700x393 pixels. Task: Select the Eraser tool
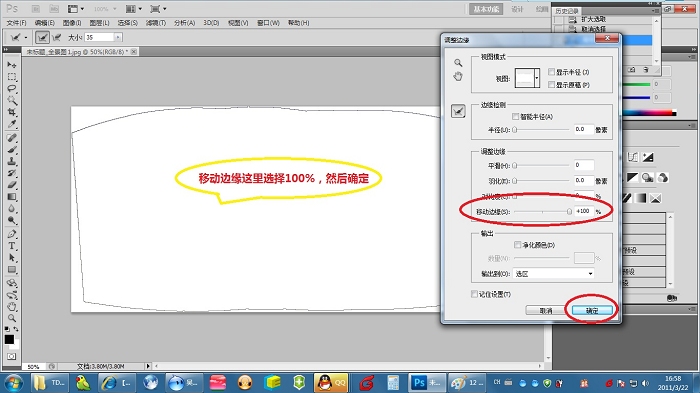12,184
